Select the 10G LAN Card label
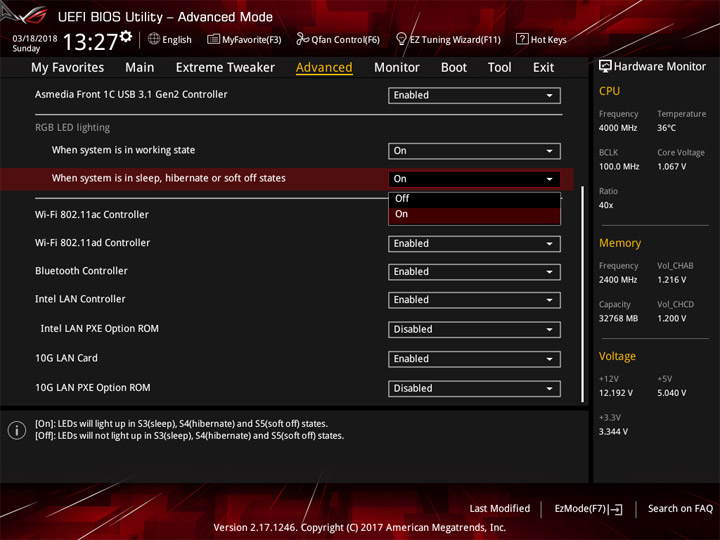Viewport: 720px width, 540px height. click(67, 358)
